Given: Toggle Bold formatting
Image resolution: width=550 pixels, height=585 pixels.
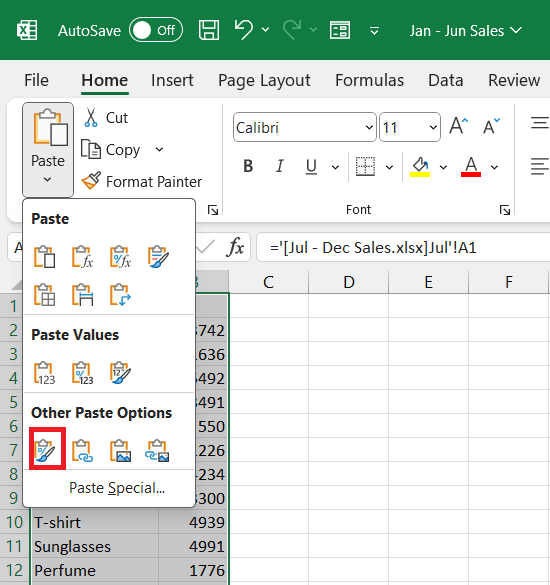Looking at the screenshot, I should pos(248,166).
